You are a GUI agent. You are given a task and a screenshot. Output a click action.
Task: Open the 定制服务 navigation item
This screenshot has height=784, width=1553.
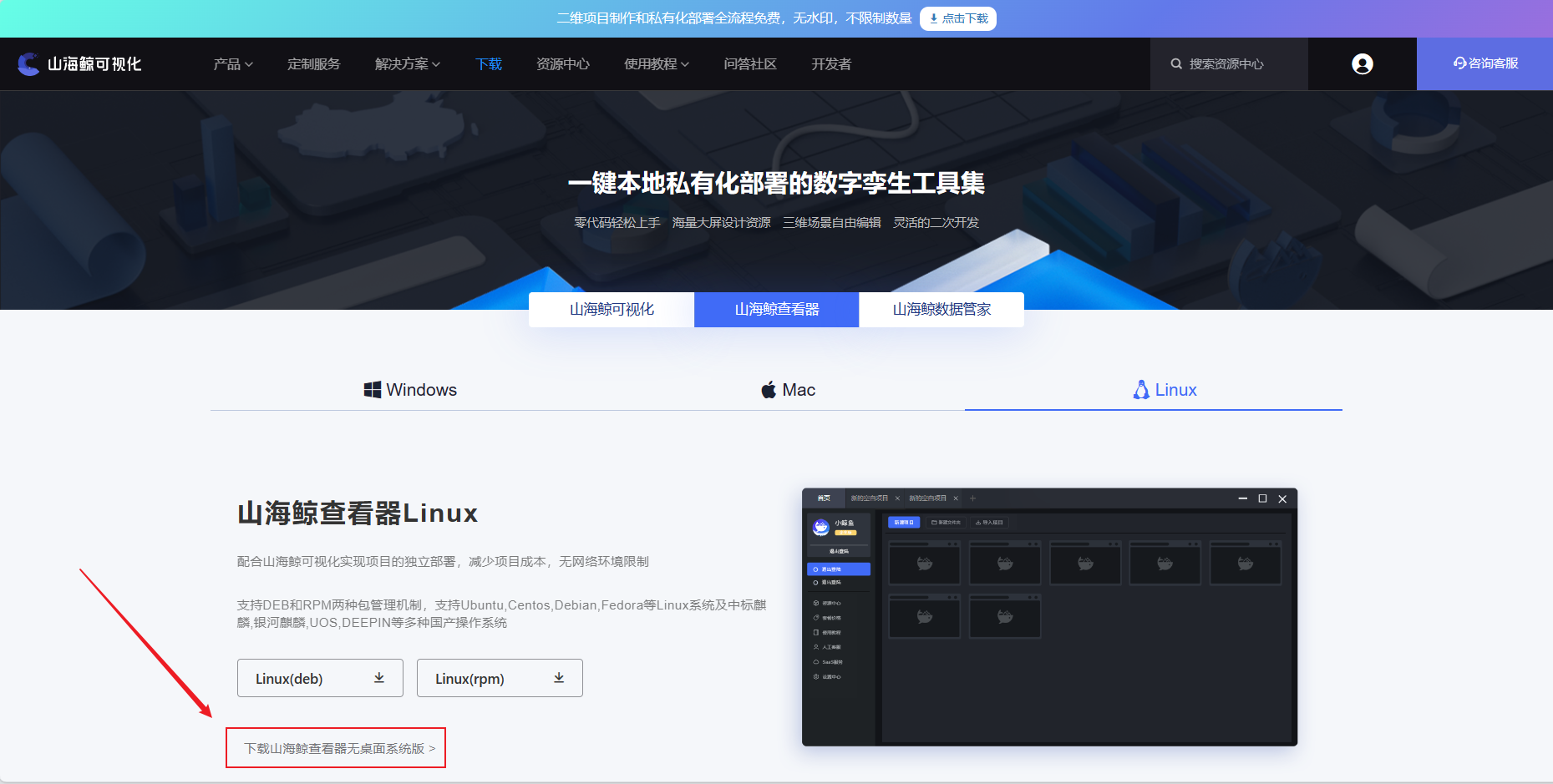314,64
